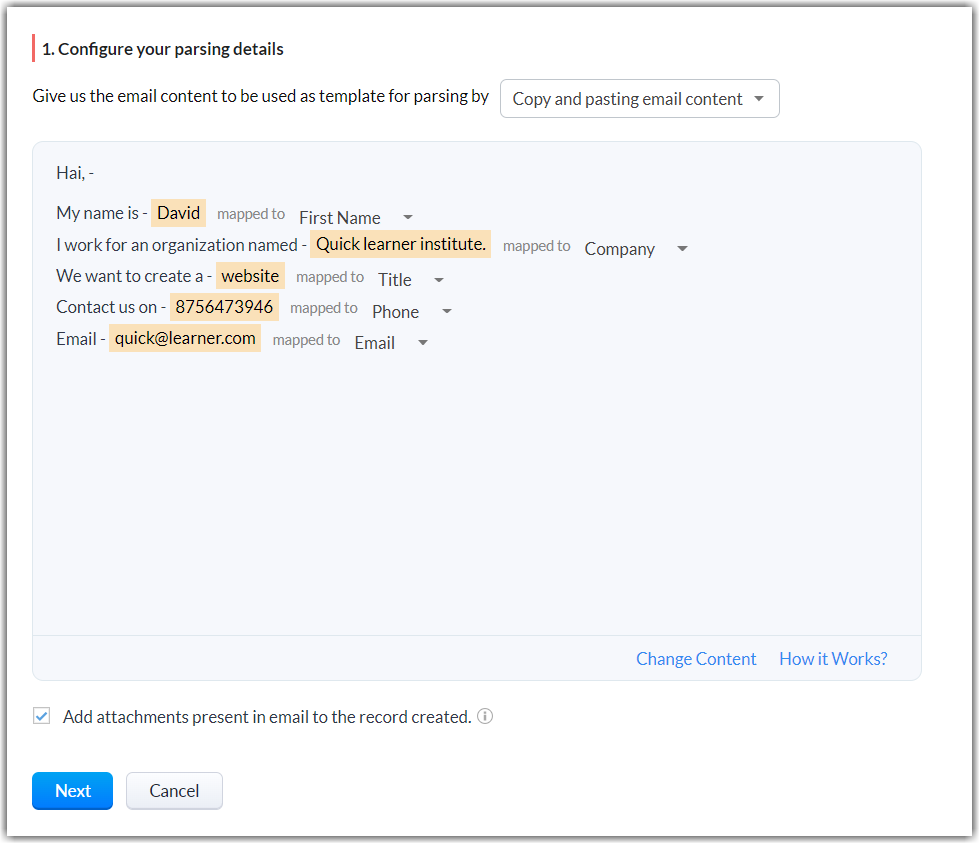Expand the First Name mapping dropdown
The image size is (980, 844).
coord(356,217)
